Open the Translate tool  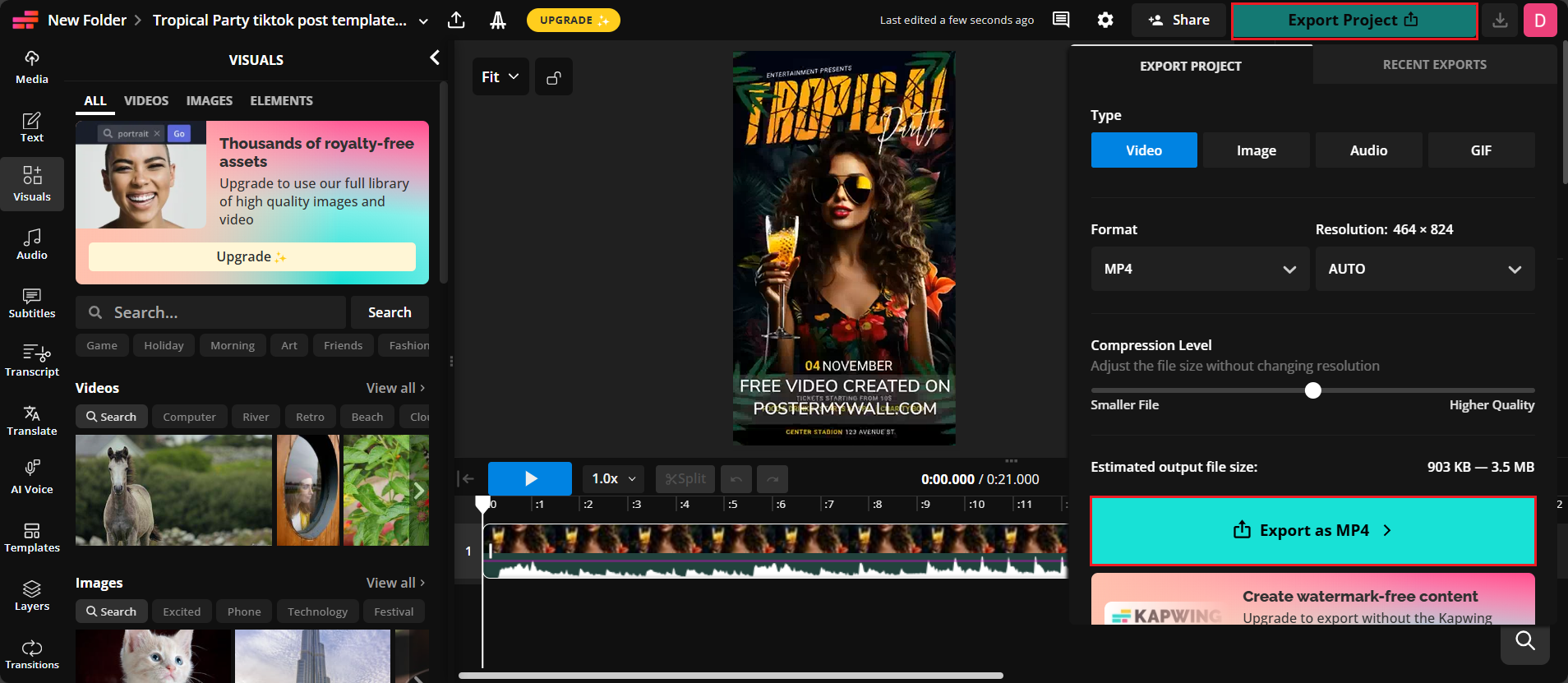click(x=32, y=419)
